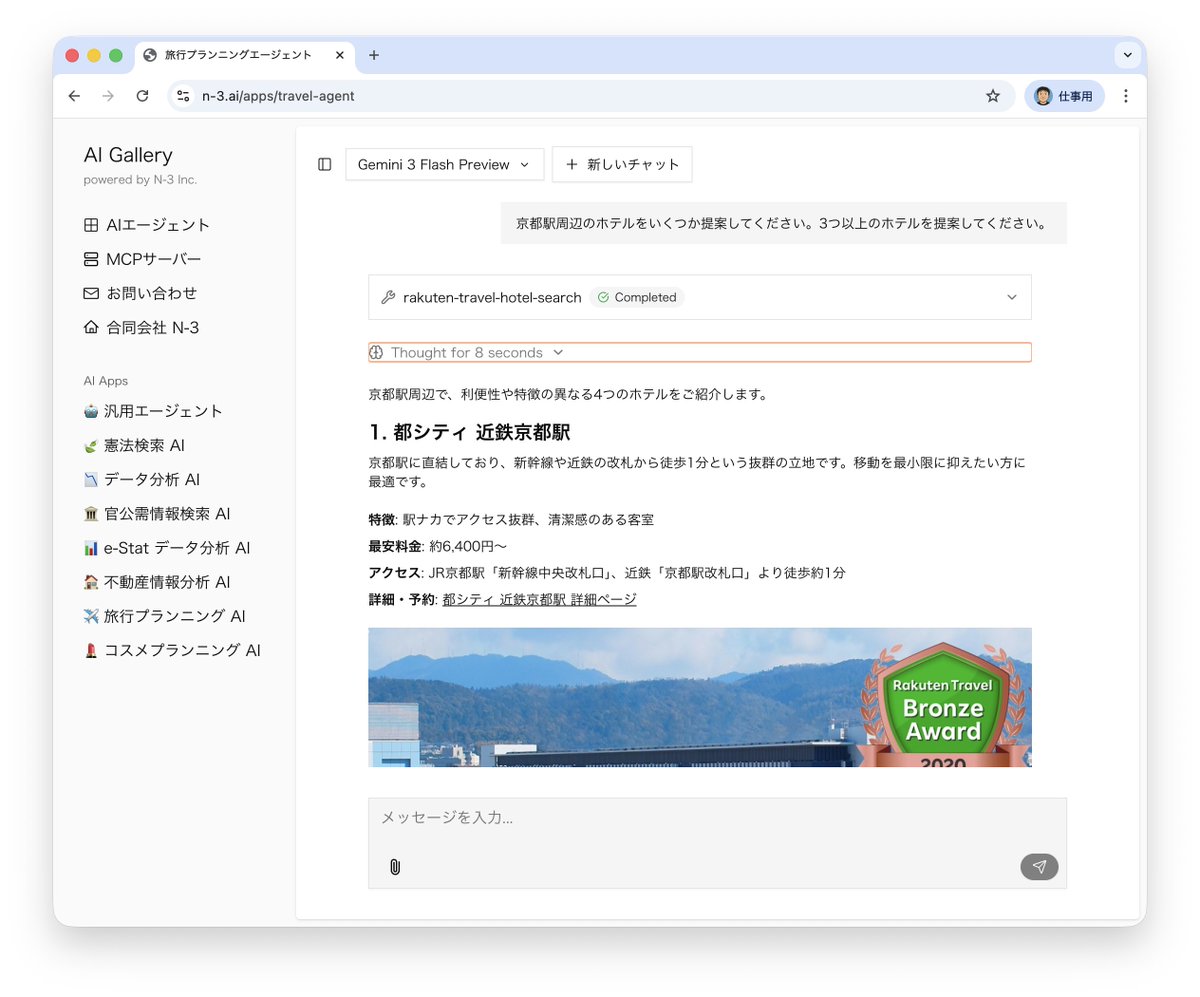The height and width of the screenshot is (997, 1200).
Task: Click the address bar URL
Action: coord(278,96)
